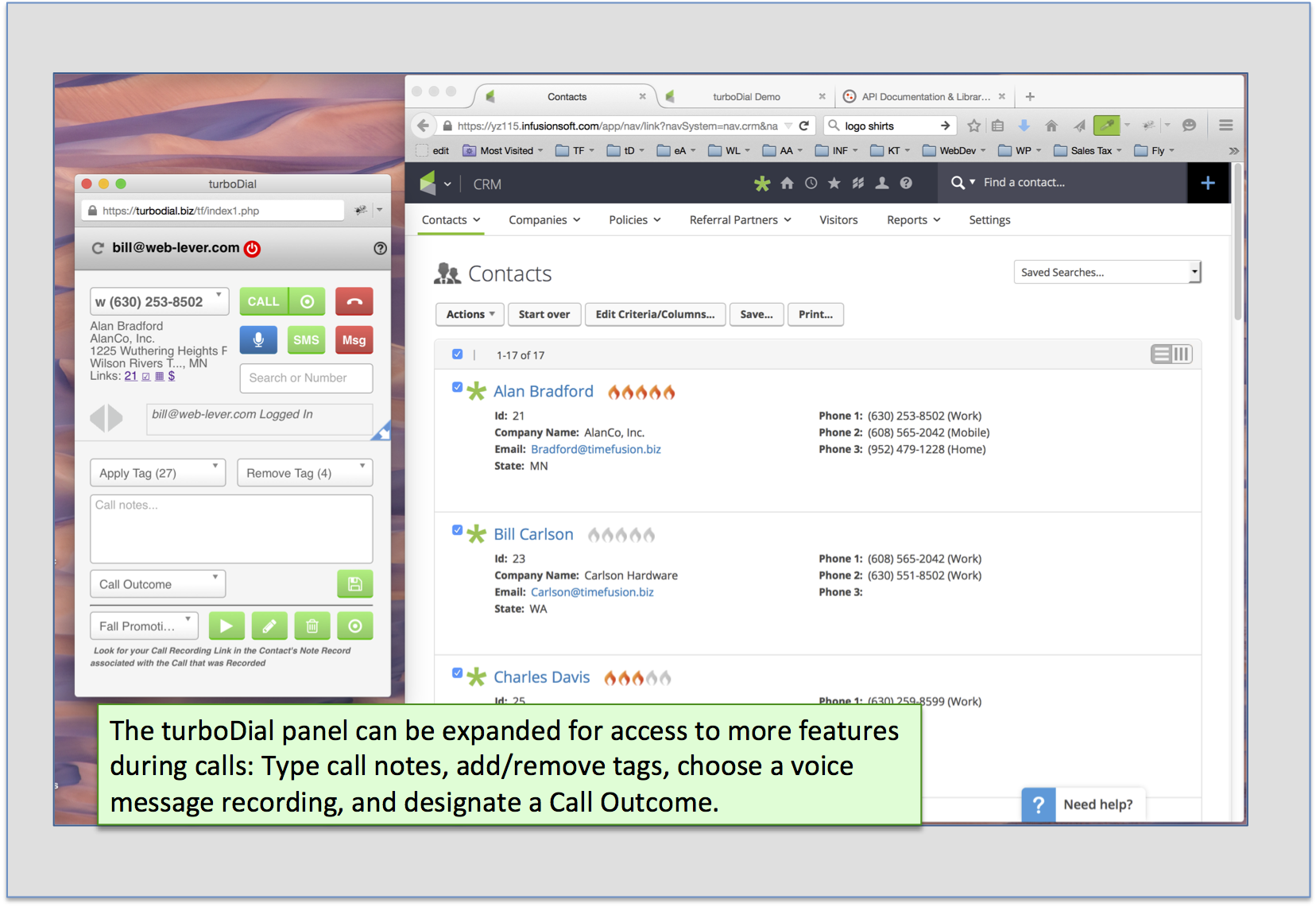Click the red Msg button

click(x=354, y=340)
